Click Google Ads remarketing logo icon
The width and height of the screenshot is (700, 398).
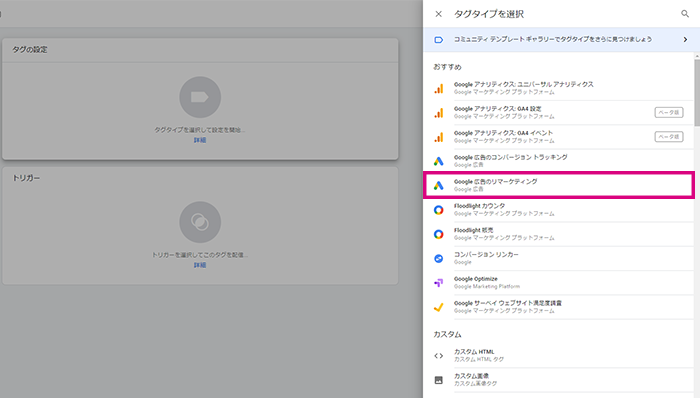click(x=439, y=186)
